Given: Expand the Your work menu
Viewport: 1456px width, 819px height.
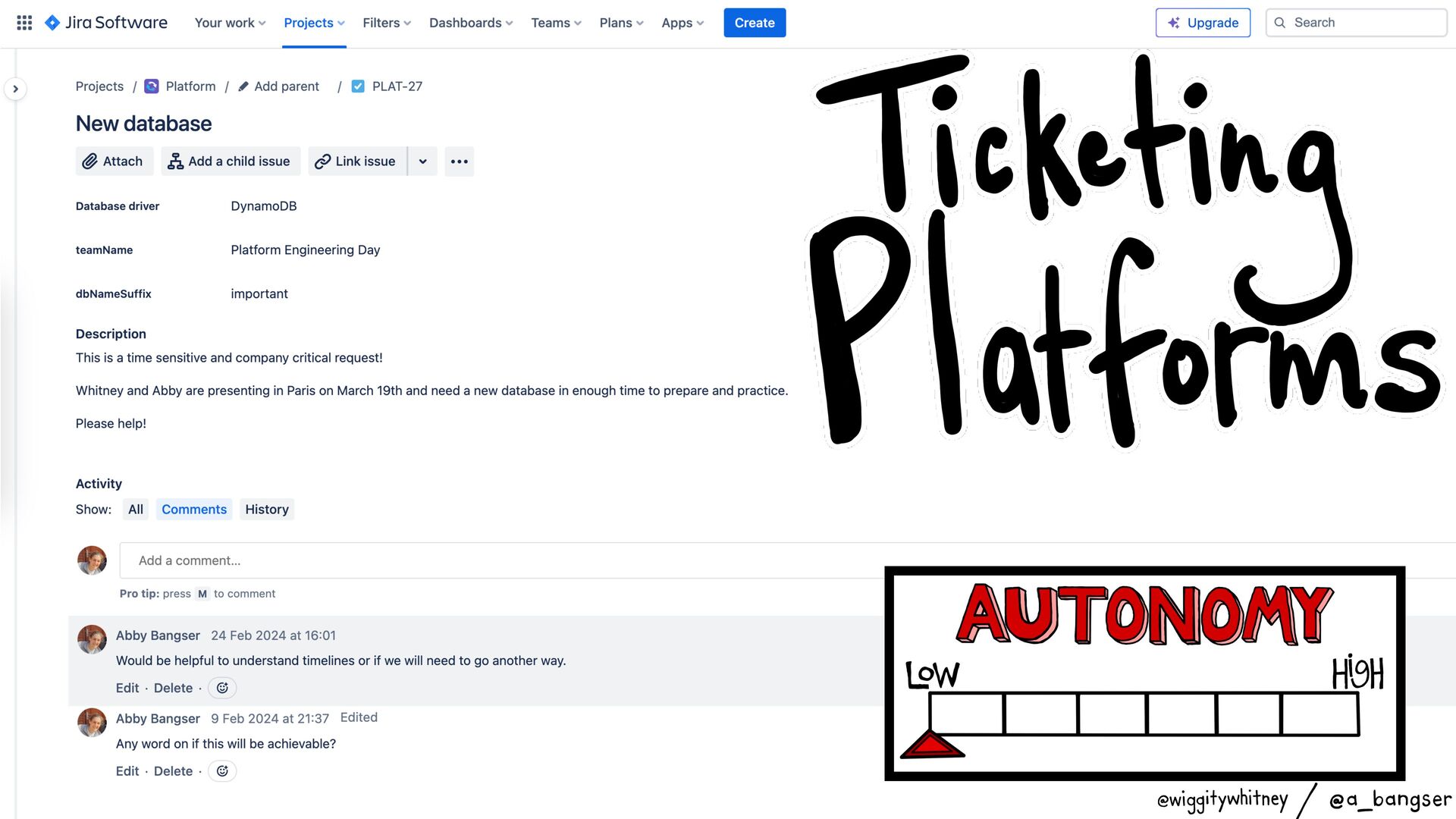Looking at the screenshot, I should (230, 23).
